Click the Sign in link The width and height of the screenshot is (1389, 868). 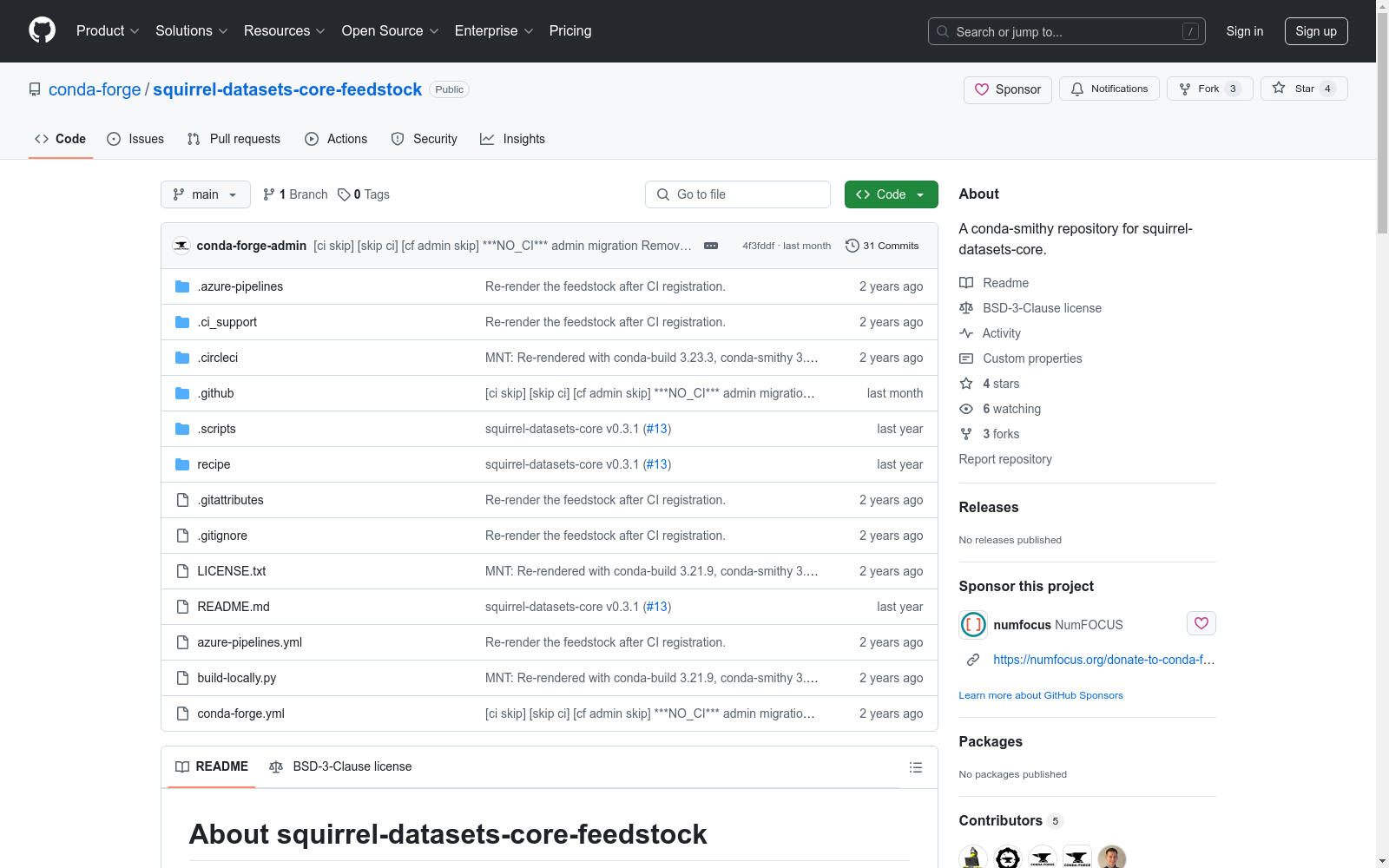pos(1245,31)
